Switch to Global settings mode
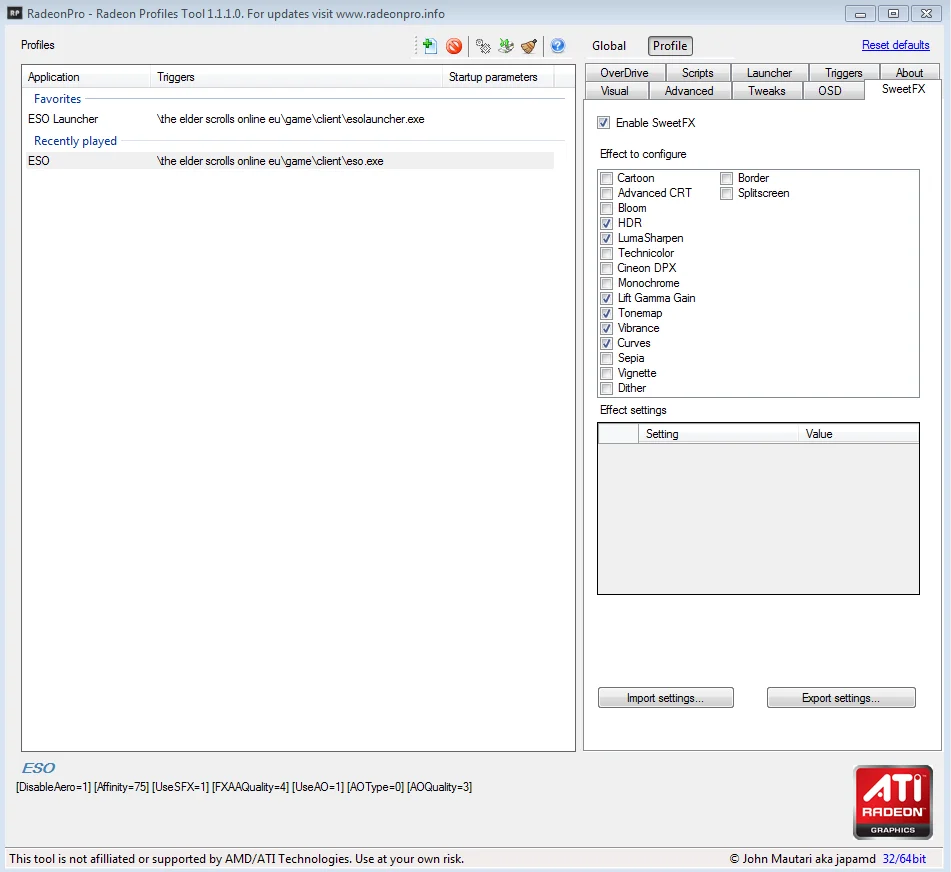The height and width of the screenshot is (872, 951). (609, 46)
